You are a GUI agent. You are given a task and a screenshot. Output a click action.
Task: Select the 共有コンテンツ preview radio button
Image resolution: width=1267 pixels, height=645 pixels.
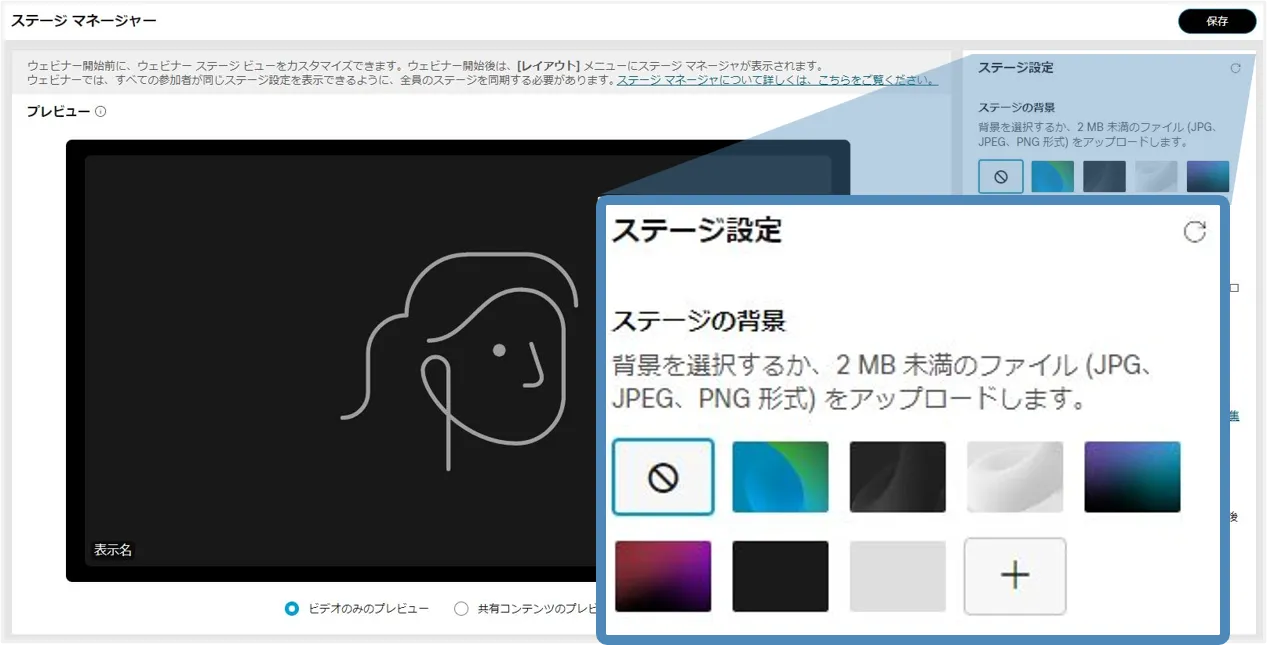point(461,608)
